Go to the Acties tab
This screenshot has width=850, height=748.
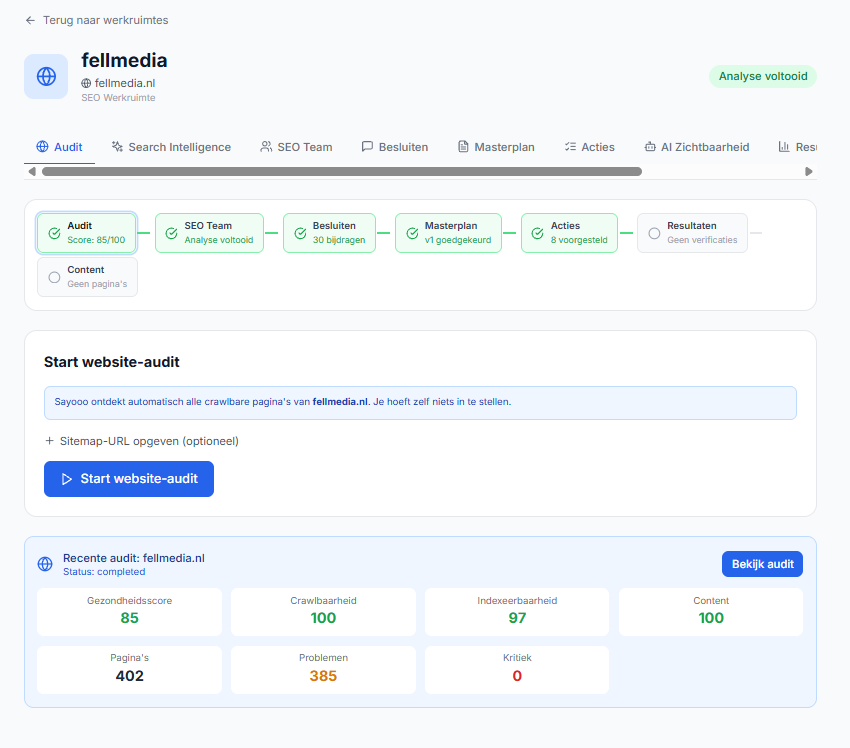(590, 147)
